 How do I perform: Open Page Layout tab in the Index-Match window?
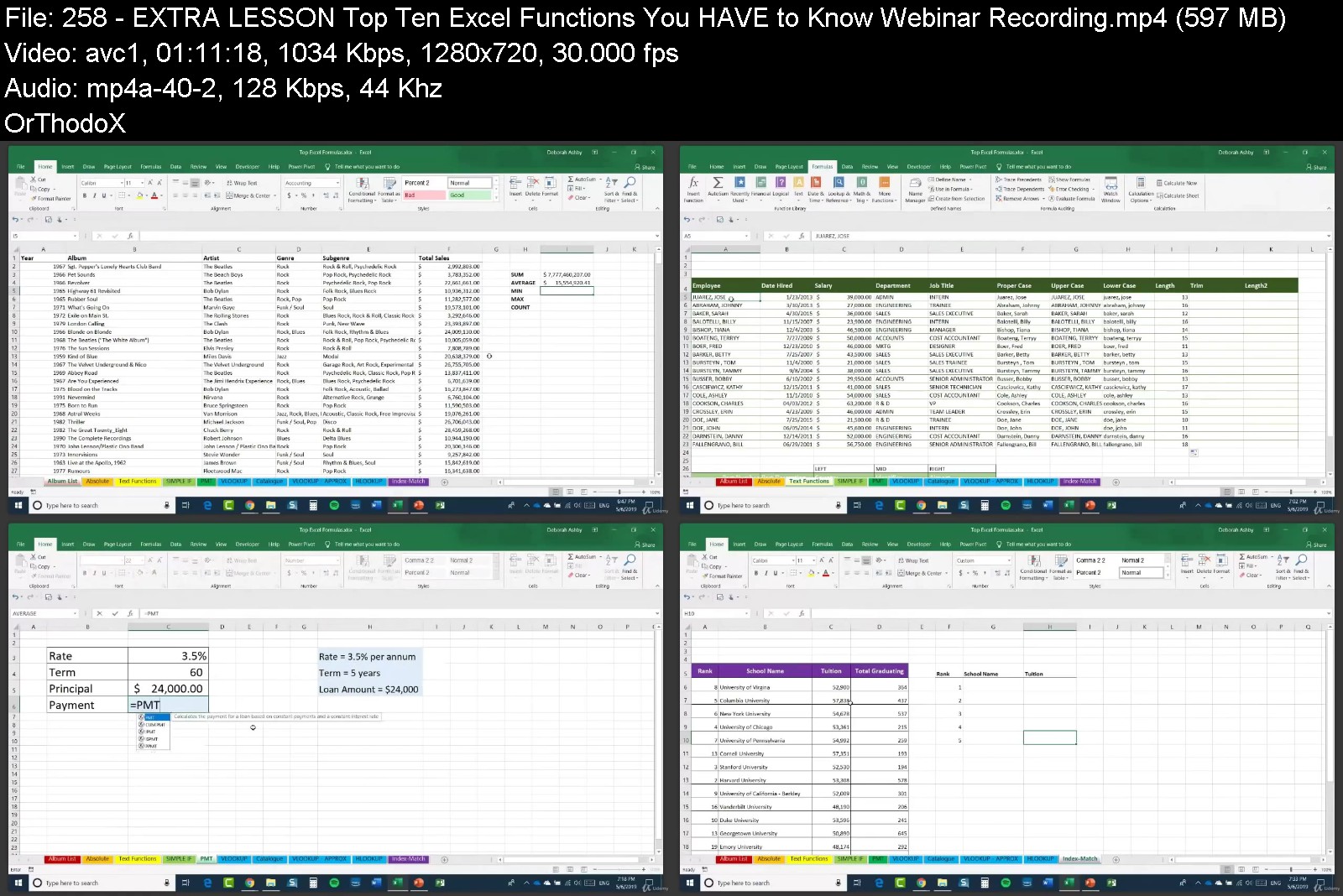(x=789, y=544)
